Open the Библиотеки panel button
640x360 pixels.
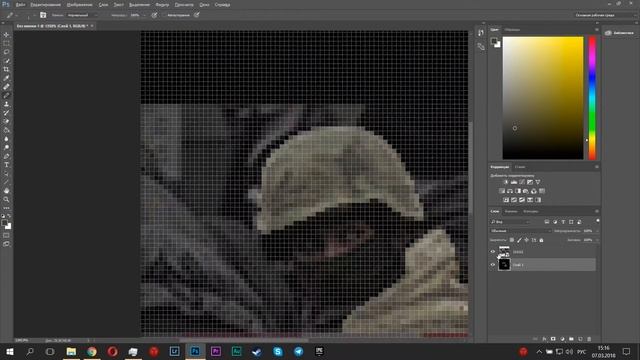click(x=620, y=33)
